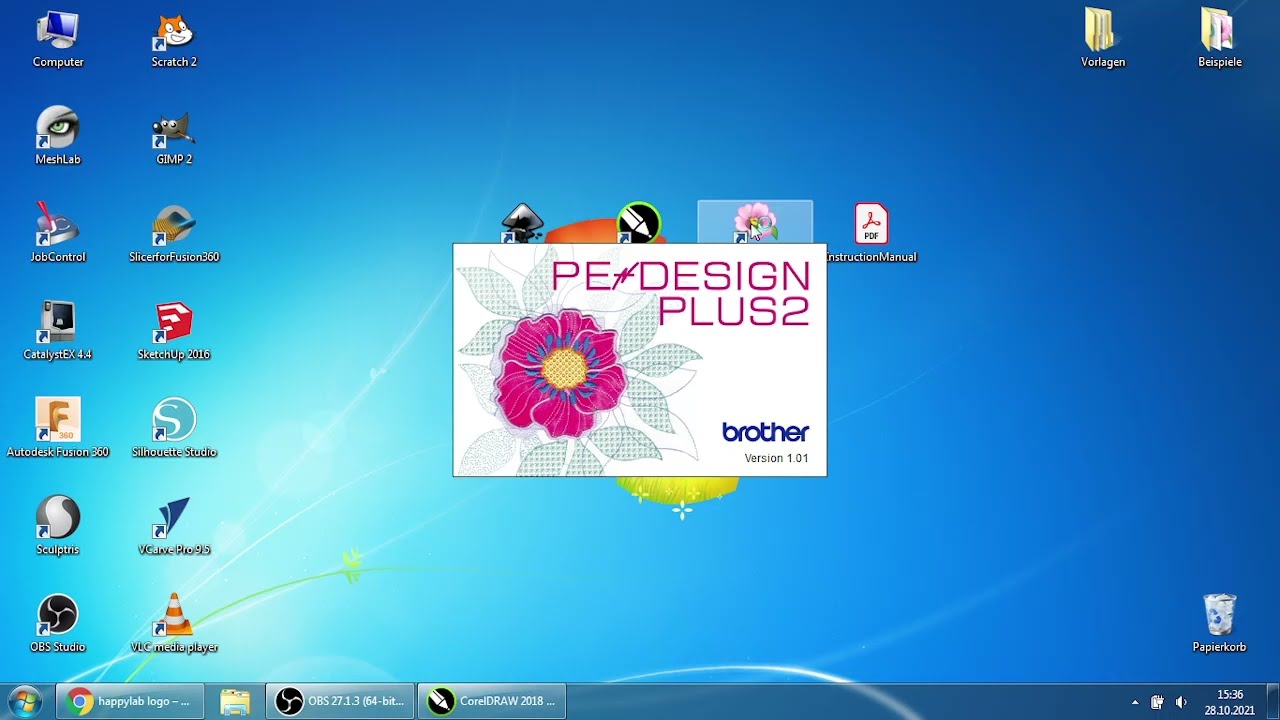
Task: Open the Computer desktop icon
Action: 58,40
